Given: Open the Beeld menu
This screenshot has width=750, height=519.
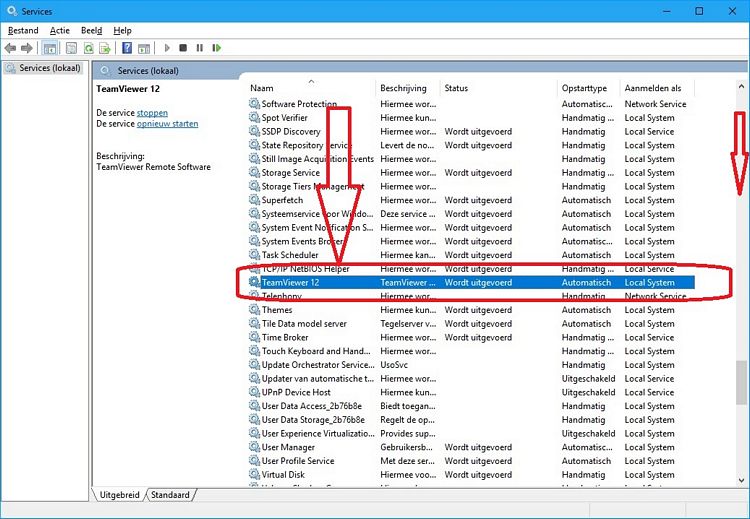Looking at the screenshot, I should point(91,31).
